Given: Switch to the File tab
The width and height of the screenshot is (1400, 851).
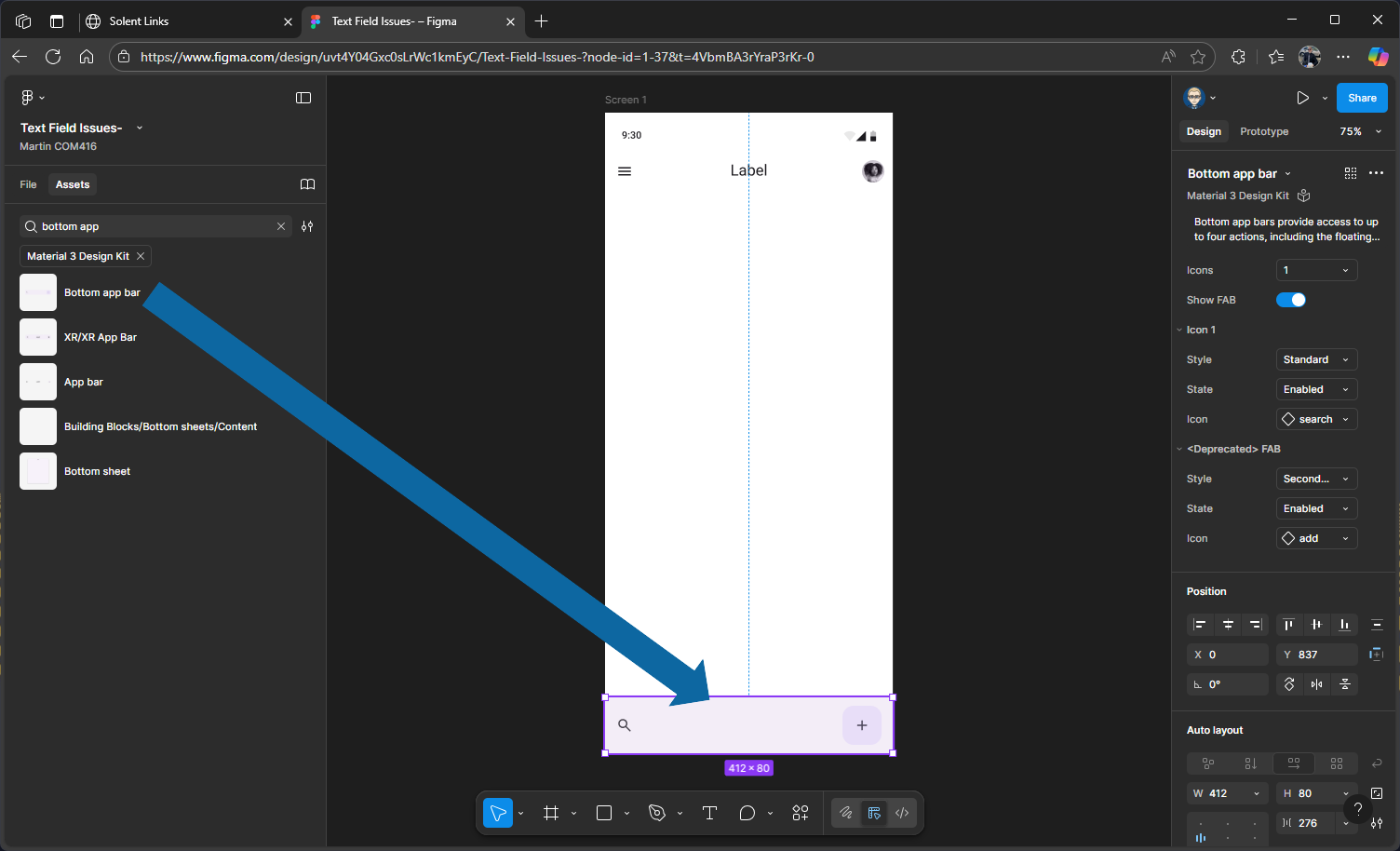Looking at the screenshot, I should (x=29, y=184).
